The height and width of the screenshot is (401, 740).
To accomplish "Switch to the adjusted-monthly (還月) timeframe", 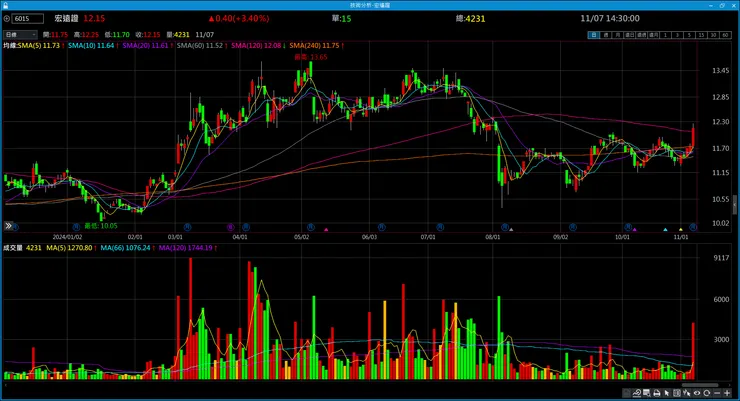I will click(x=653, y=35).
